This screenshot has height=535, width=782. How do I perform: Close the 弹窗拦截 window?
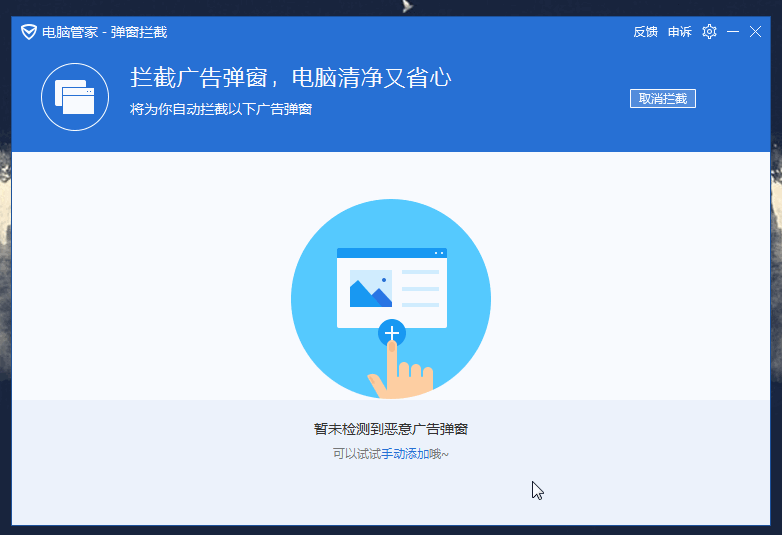pos(755,32)
